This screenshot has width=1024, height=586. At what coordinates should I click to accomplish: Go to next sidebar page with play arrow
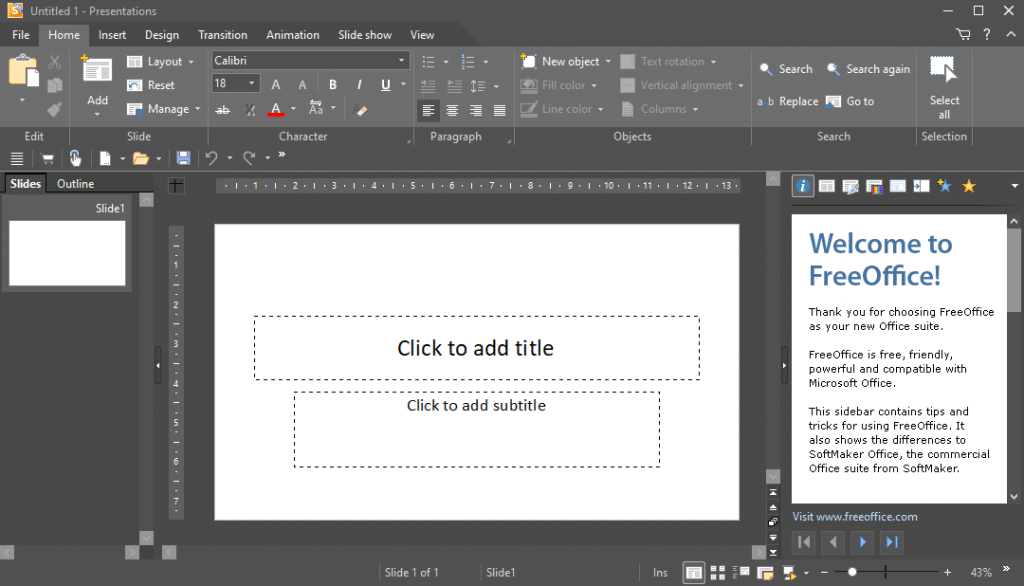coord(862,542)
